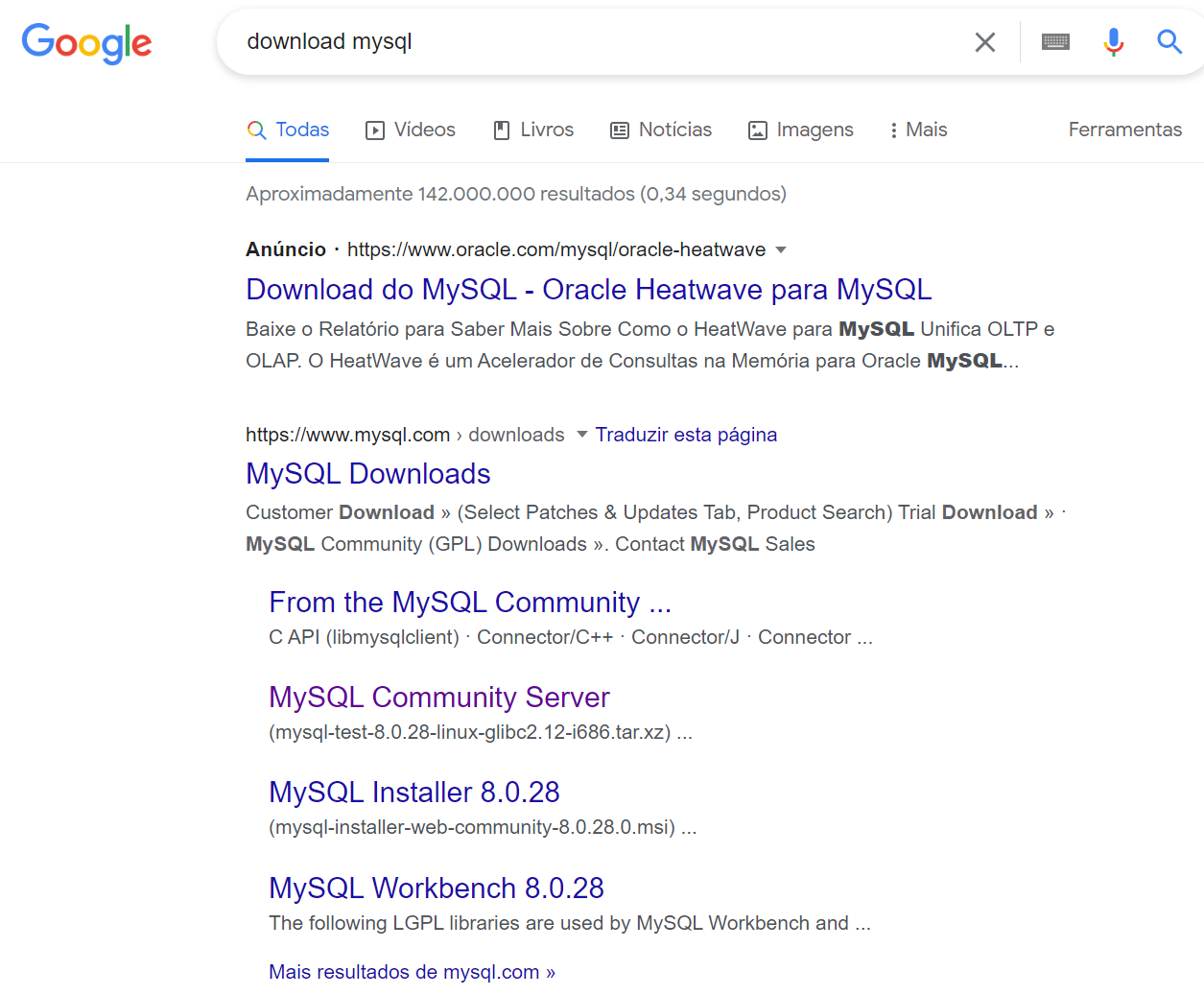Click the oracle.com/mysql/oracle-heatwave ad URL
The image size is (1204, 995).
(556, 249)
